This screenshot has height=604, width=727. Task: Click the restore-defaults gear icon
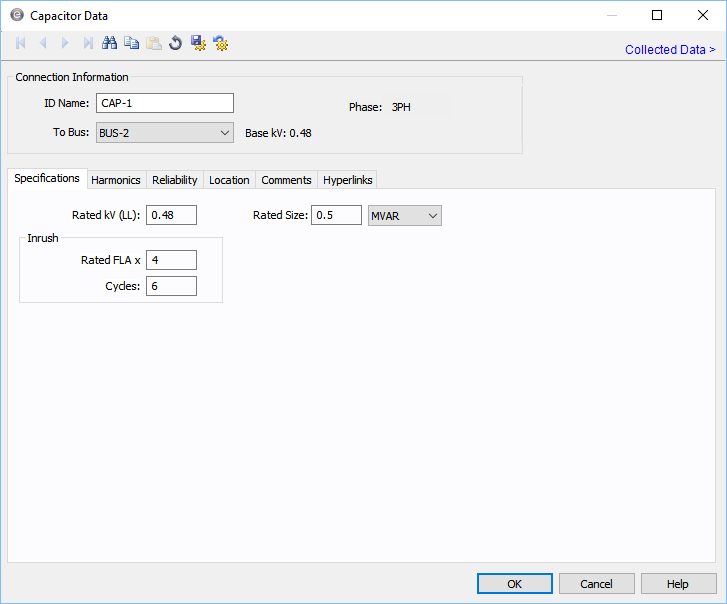220,43
